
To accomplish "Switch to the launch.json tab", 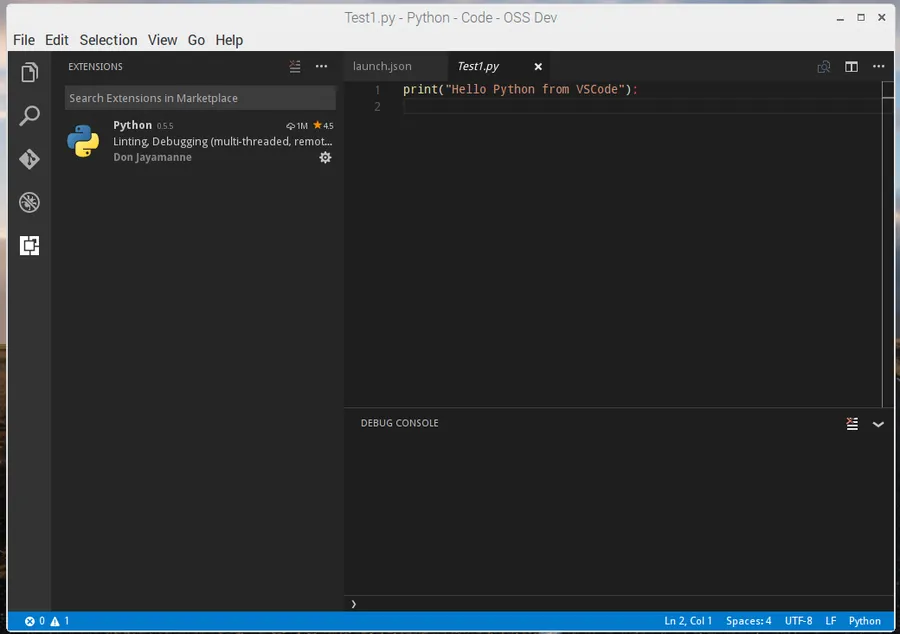I will (382, 67).
